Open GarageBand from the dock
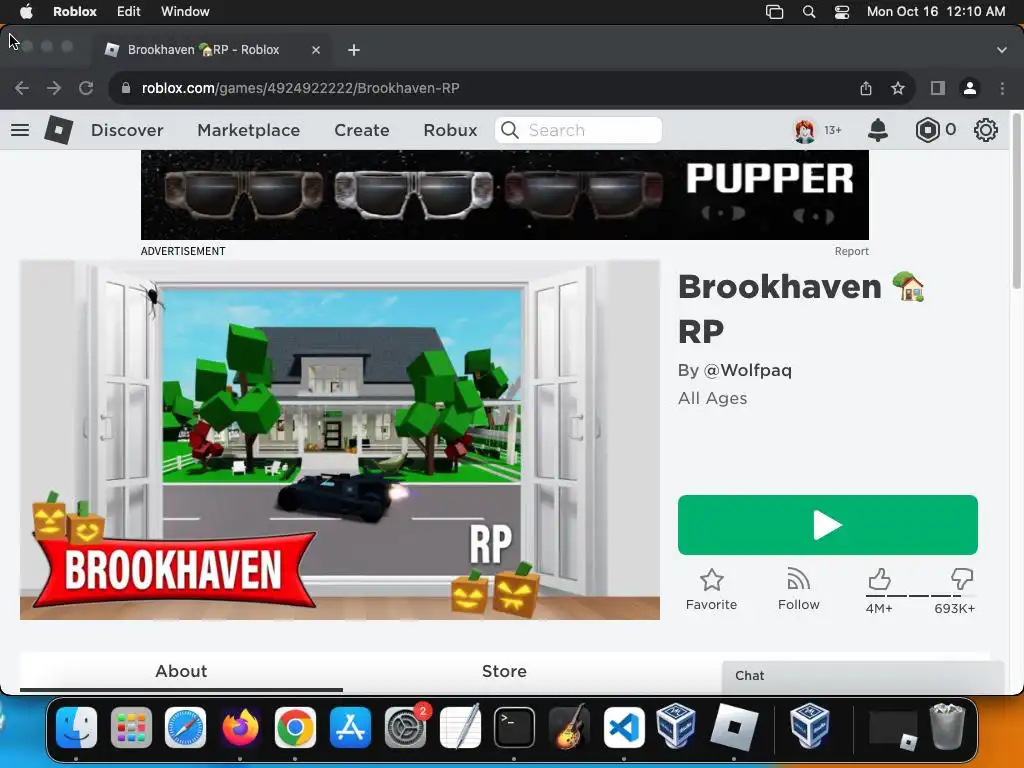This screenshot has width=1024, height=768. (x=569, y=727)
